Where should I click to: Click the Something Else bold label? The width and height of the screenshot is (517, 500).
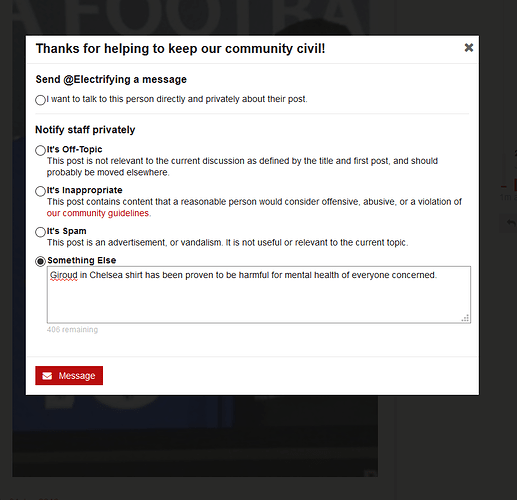coord(82,260)
